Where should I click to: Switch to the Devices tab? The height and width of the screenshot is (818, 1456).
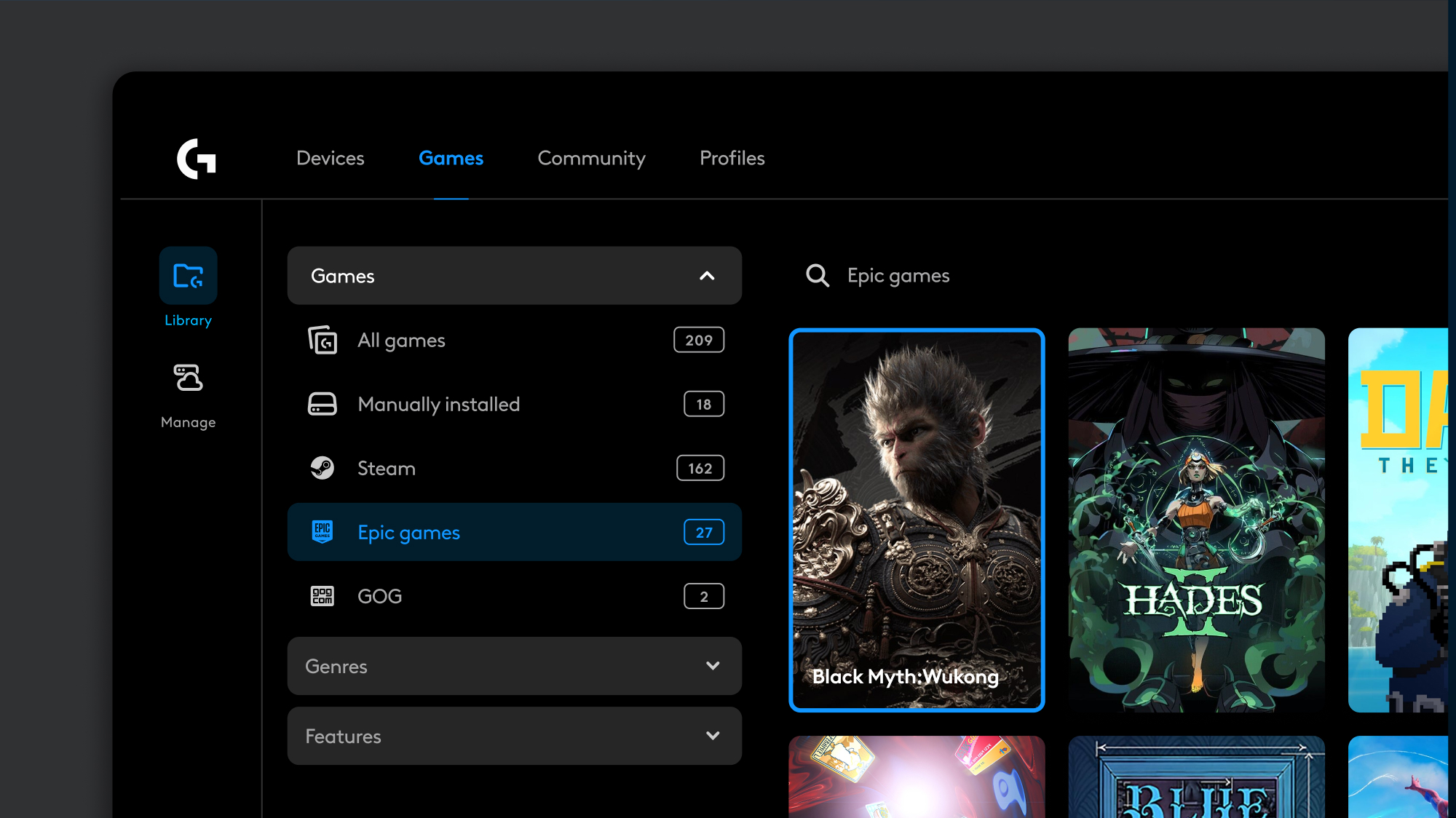[x=331, y=158]
